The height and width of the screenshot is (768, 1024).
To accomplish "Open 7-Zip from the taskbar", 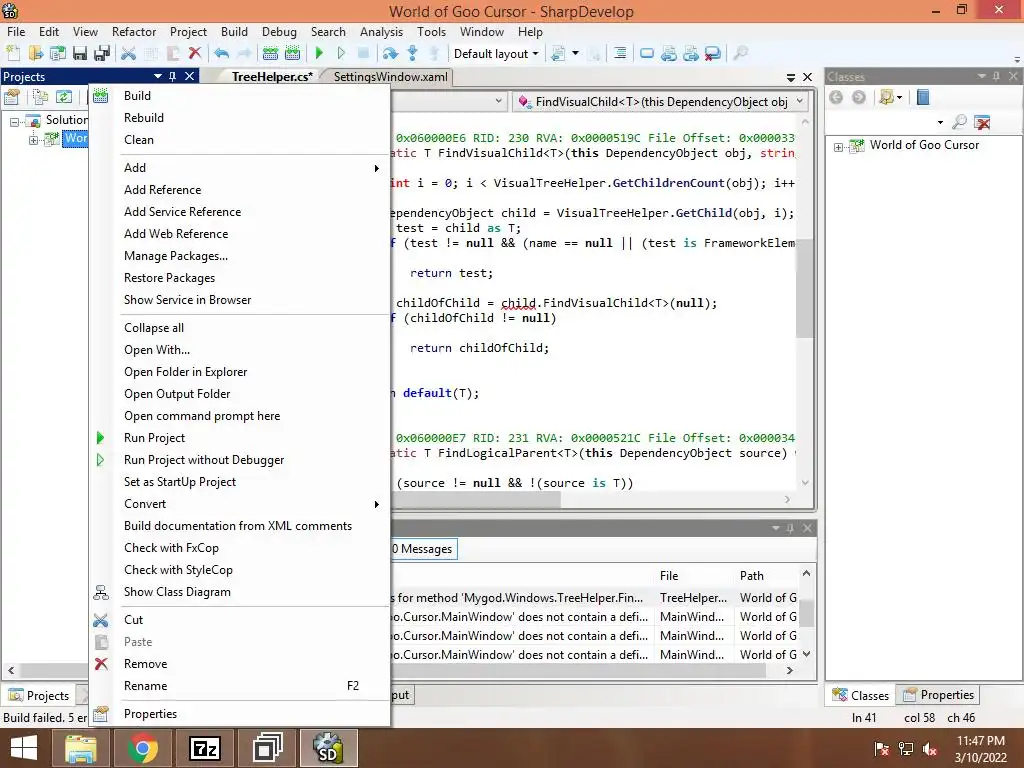I will [x=204, y=748].
